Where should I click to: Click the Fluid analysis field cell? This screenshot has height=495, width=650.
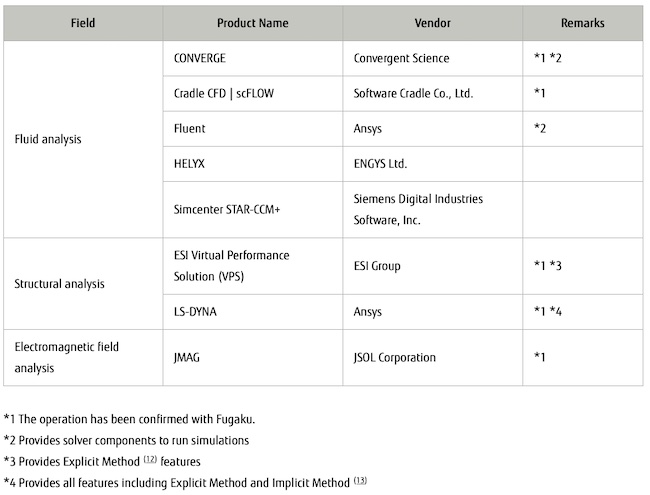click(48, 140)
